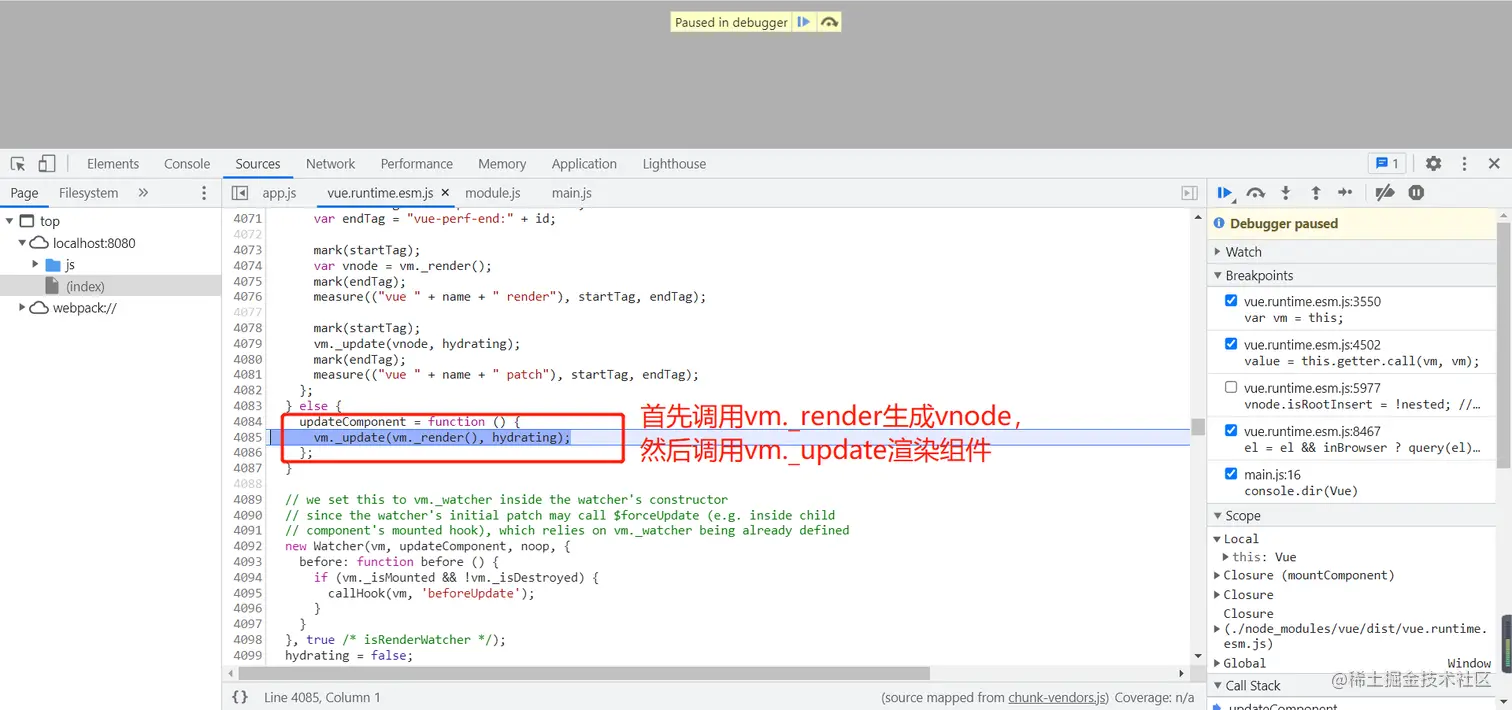
Task: Disable breakpoint at vue.runtime.esm.js:3550
Action: [x=1231, y=301]
